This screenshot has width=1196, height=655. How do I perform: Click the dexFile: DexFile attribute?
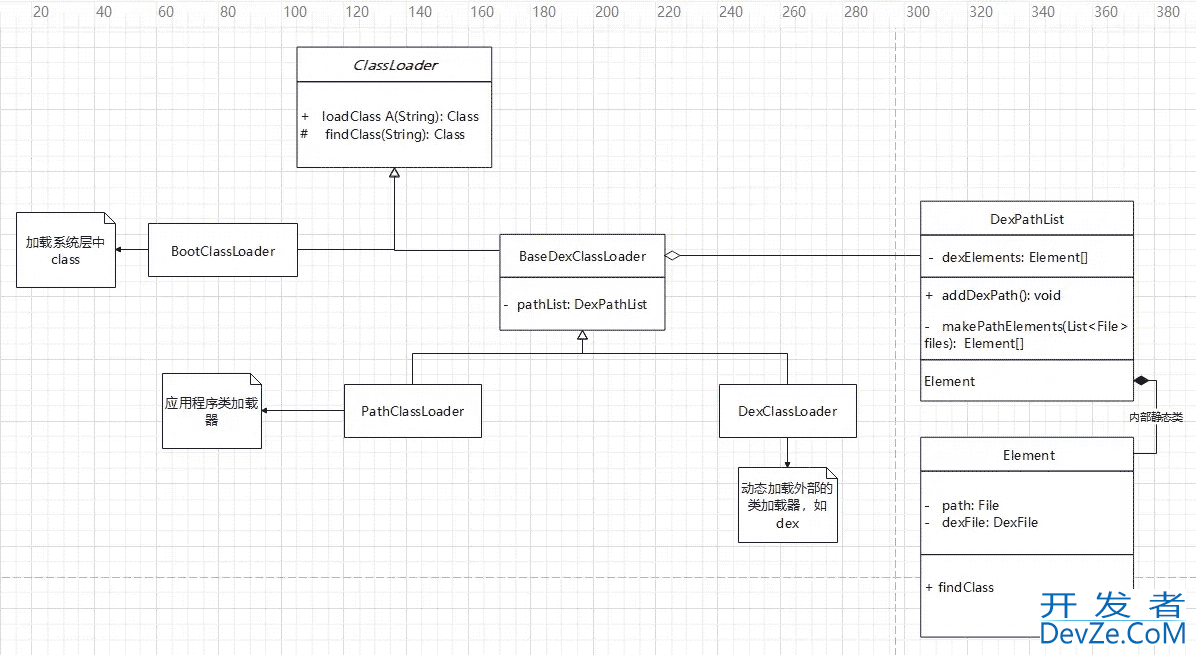click(x=989, y=522)
